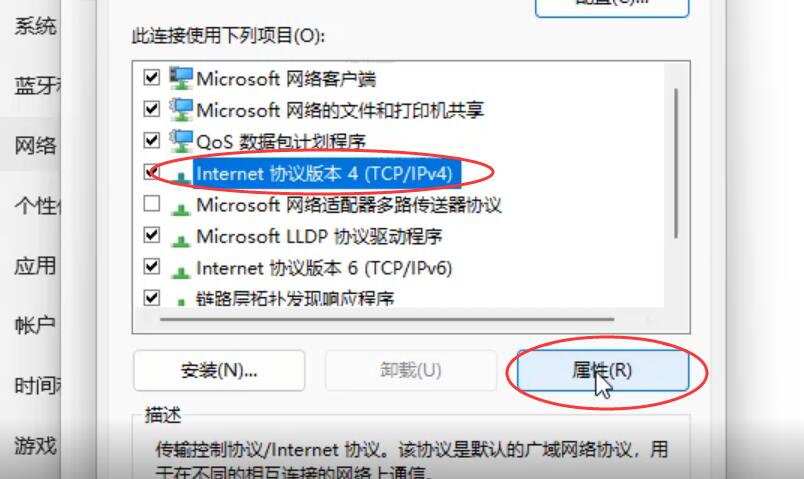This screenshot has height=479, width=804.
Task: Click the Microsoft 网络客户端 computer icon
Action: (180, 78)
